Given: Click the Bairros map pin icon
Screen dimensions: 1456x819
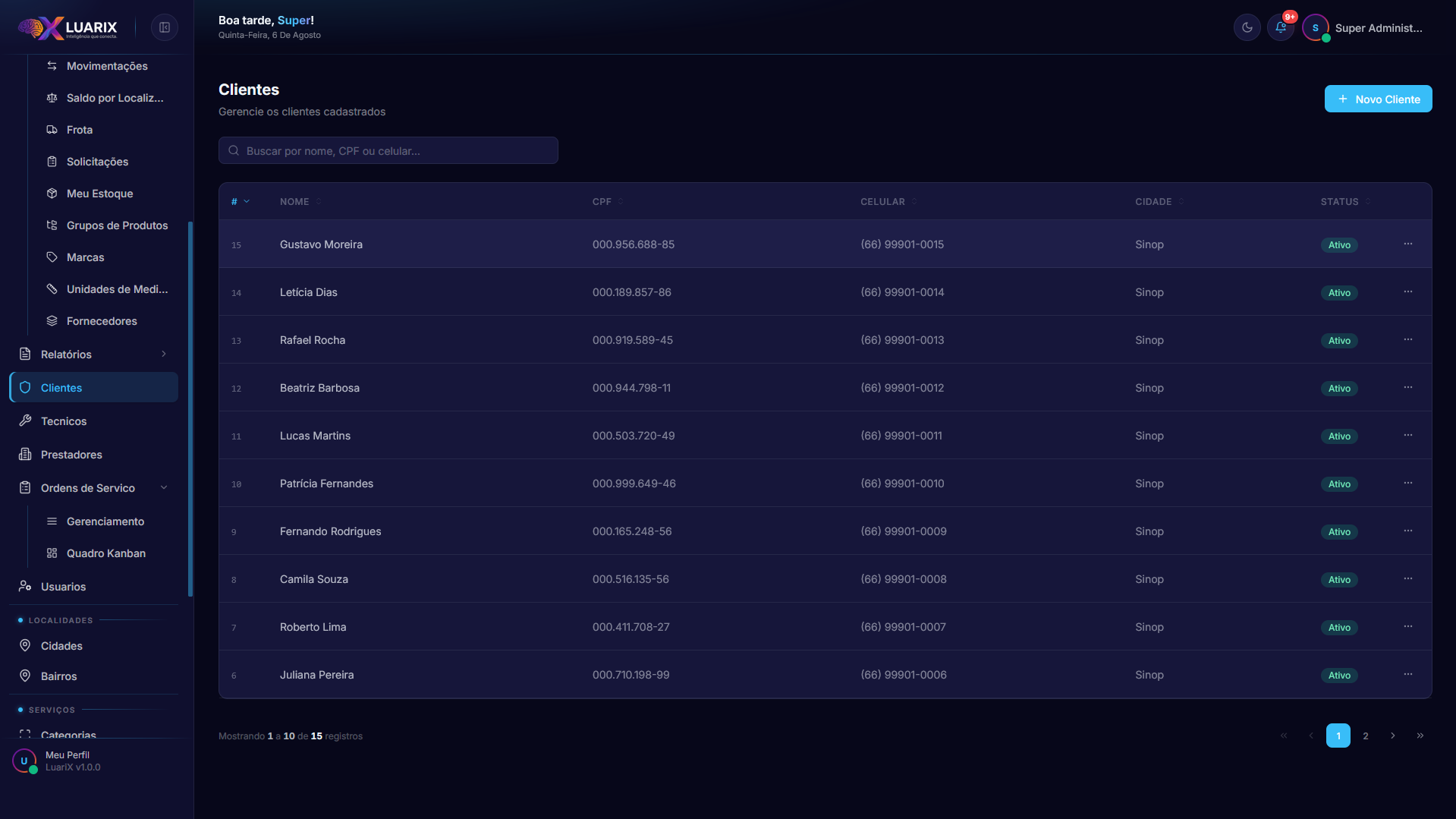Looking at the screenshot, I should click(25, 676).
